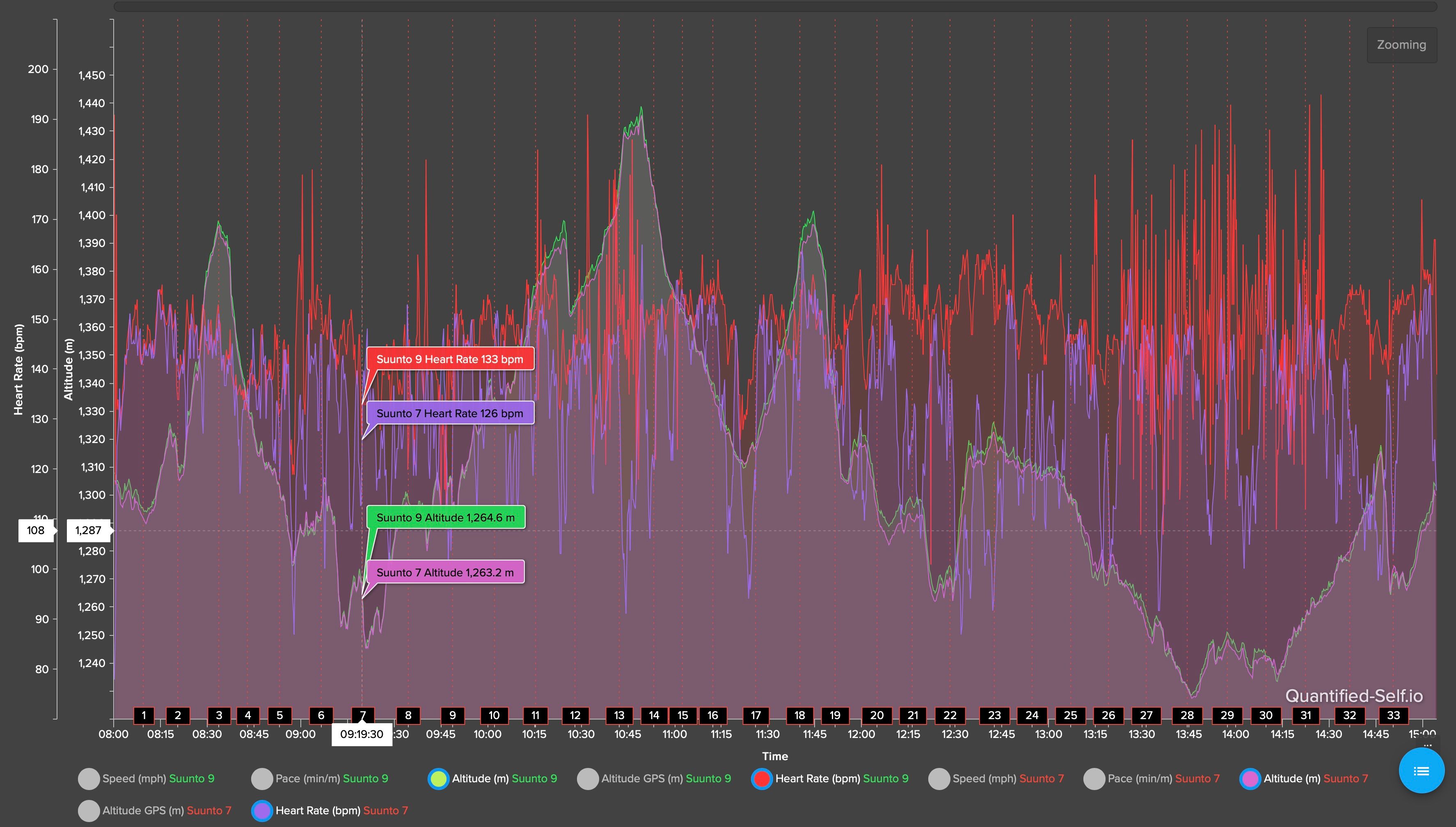Select lap marker 19

[835, 716]
